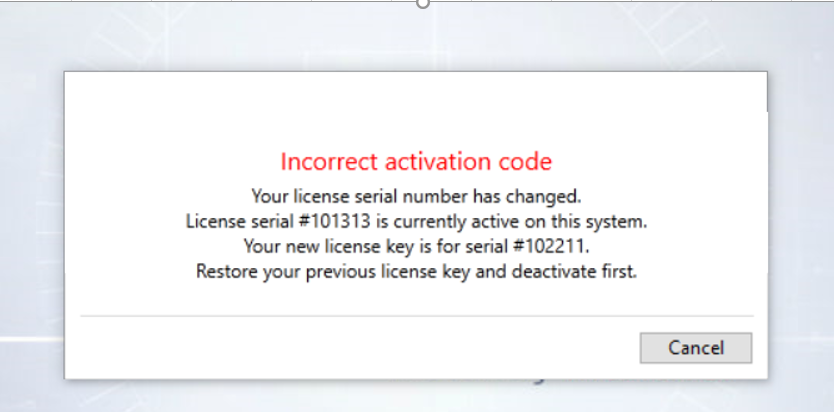Click the serial number #102211

[553, 245]
